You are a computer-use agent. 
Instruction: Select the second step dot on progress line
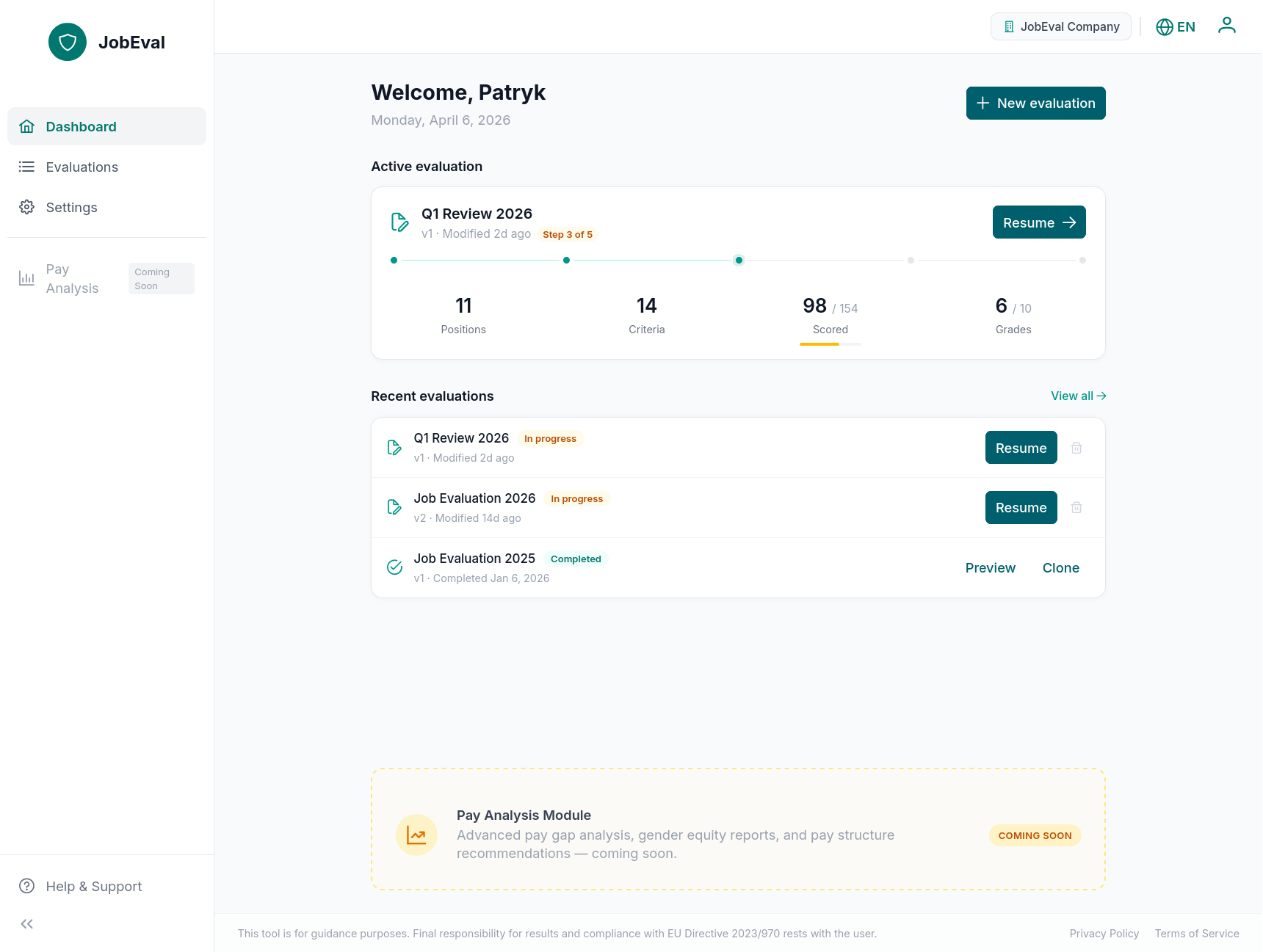click(x=566, y=260)
